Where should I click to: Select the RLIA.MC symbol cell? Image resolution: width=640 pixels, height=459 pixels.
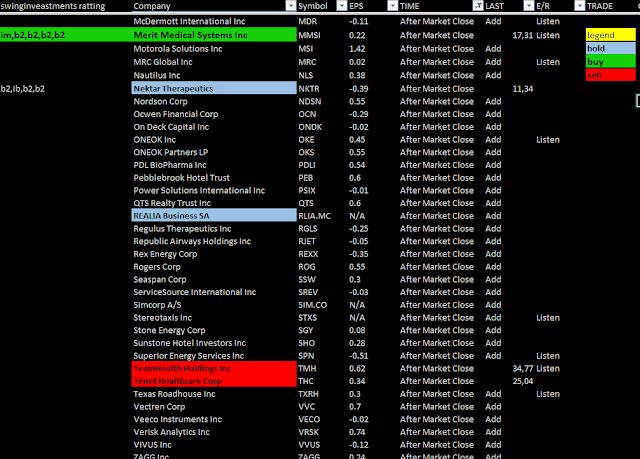coord(314,216)
